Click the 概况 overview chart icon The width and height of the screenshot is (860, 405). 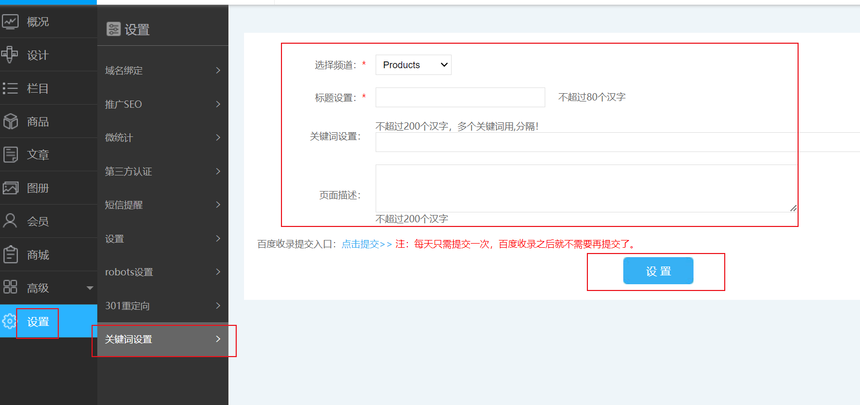point(11,21)
